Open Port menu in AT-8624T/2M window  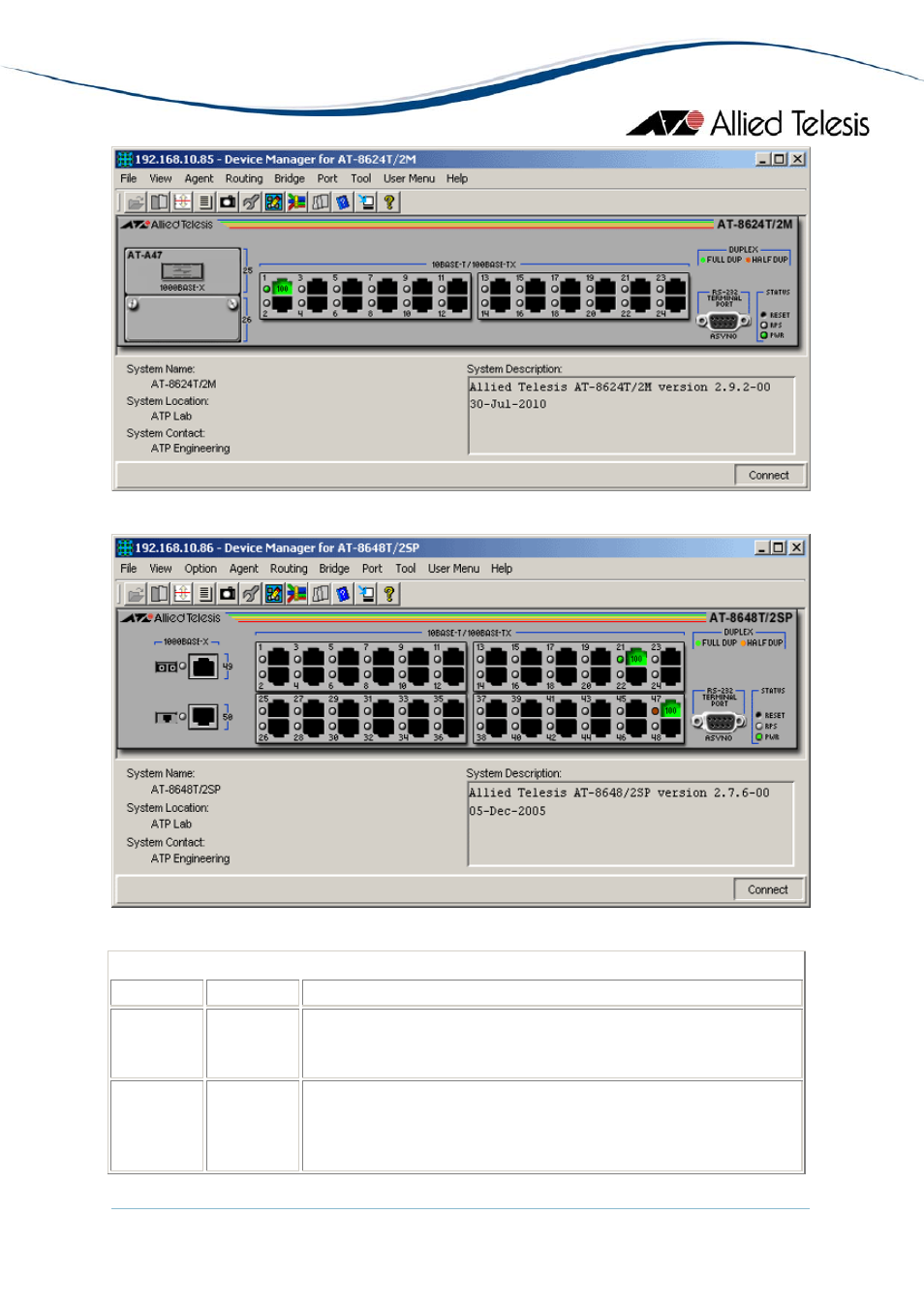point(327,178)
